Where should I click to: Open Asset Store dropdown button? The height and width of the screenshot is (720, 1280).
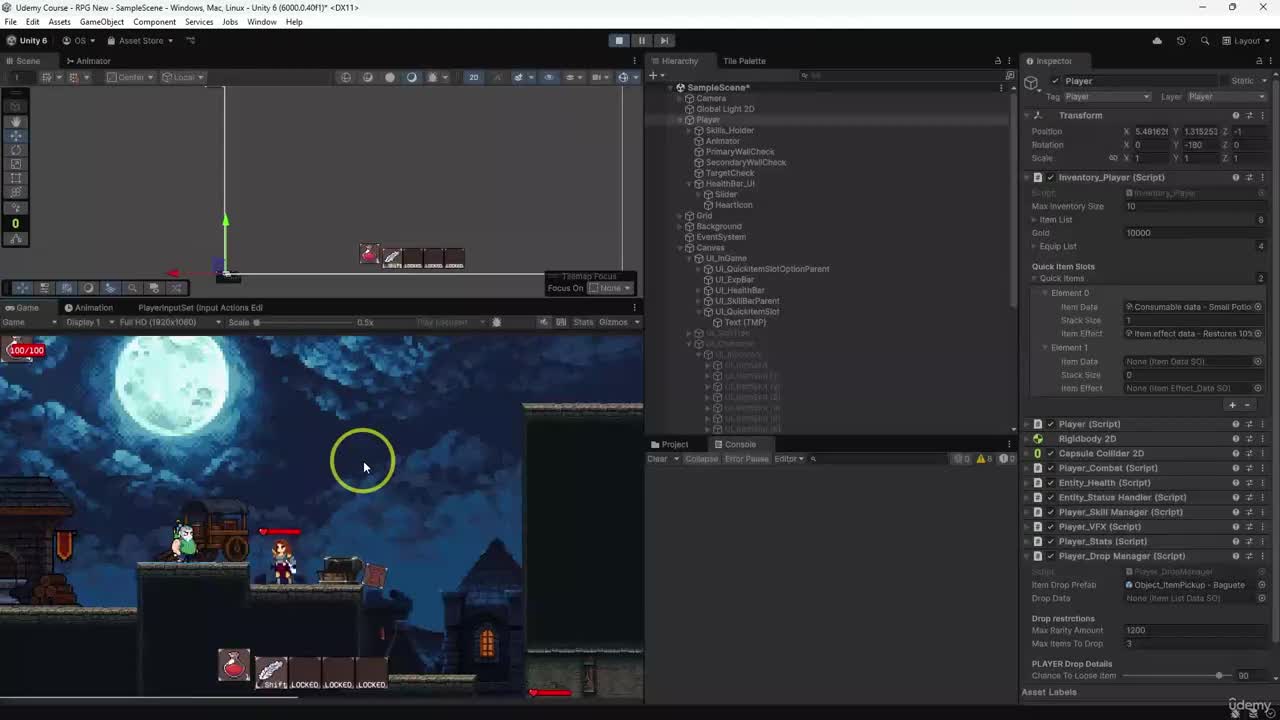[140, 41]
